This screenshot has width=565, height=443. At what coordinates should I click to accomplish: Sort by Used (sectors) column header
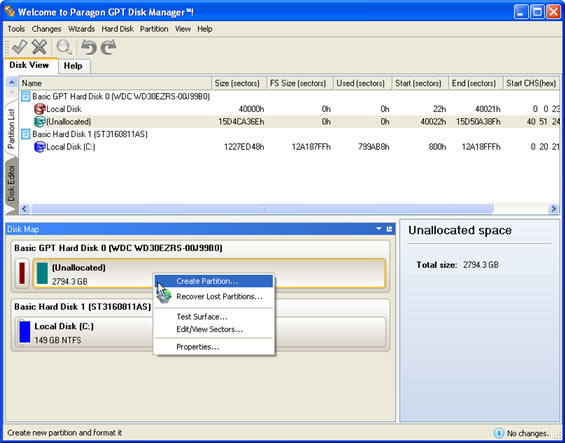(x=363, y=83)
